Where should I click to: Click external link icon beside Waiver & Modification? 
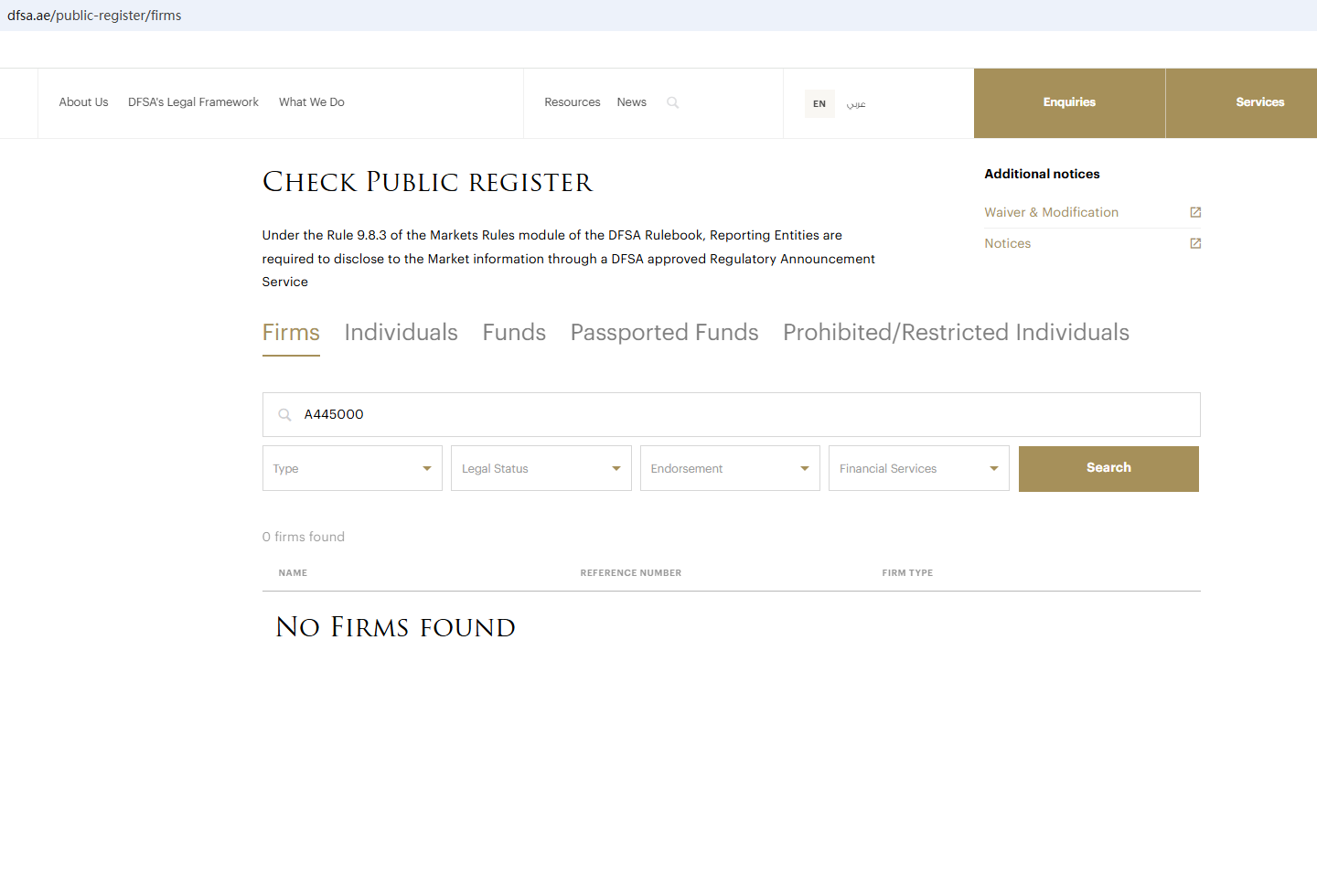tap(1194, 212)
